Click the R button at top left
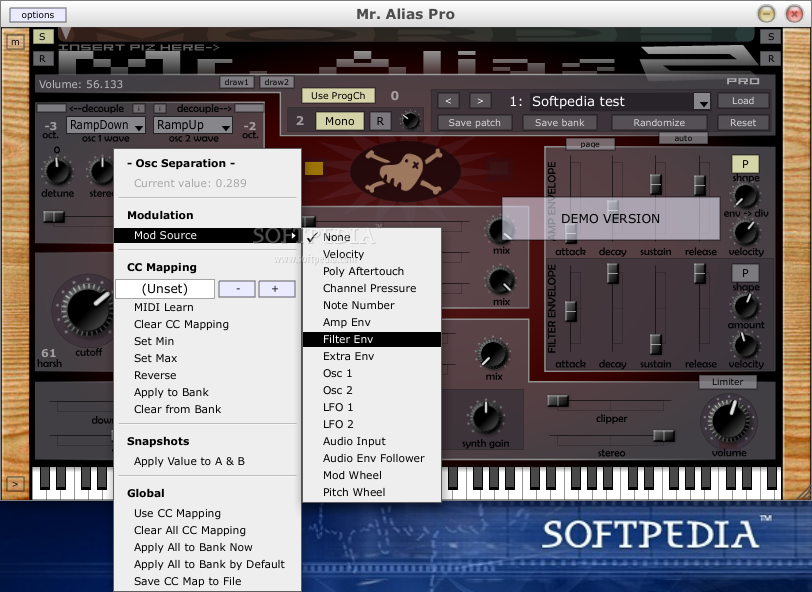 (42, 59)
